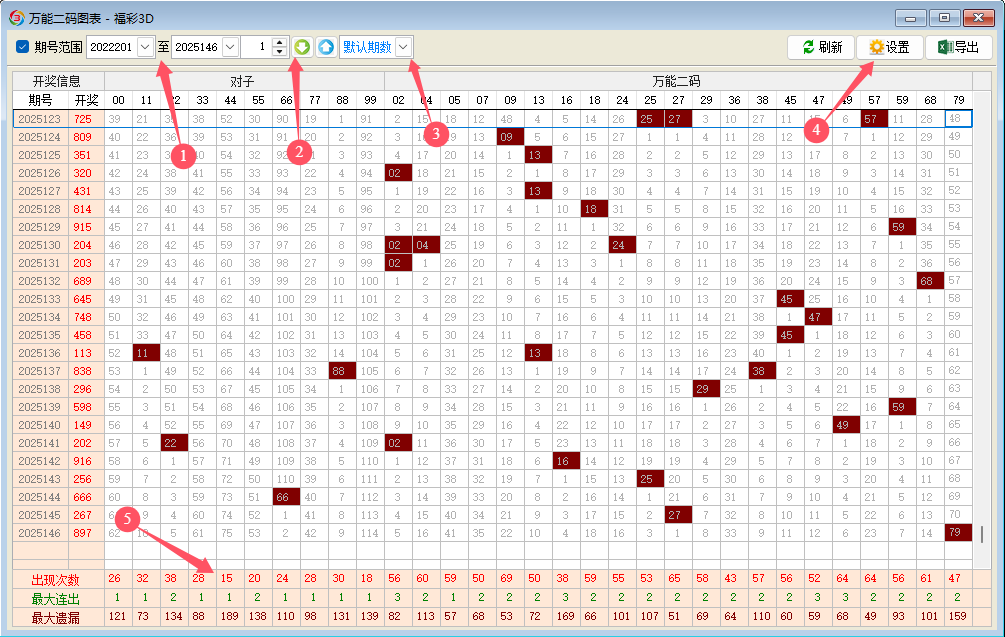Decrease the step value with down spinner
This screenshot has width=1005, height=637.
(x=280, y=52)
